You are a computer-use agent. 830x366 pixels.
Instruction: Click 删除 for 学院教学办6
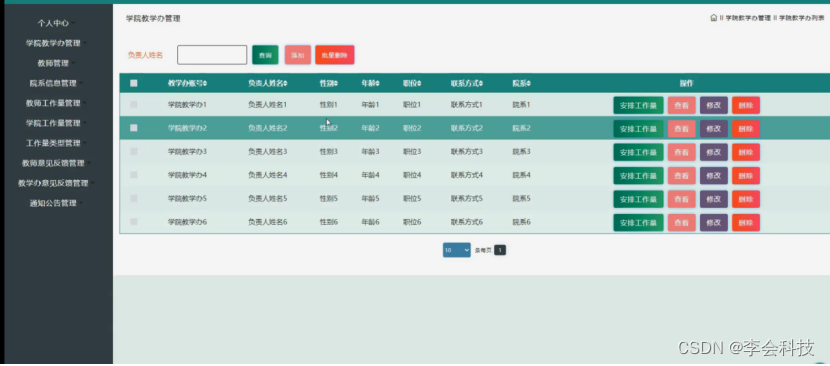click(x=746, y=222)
